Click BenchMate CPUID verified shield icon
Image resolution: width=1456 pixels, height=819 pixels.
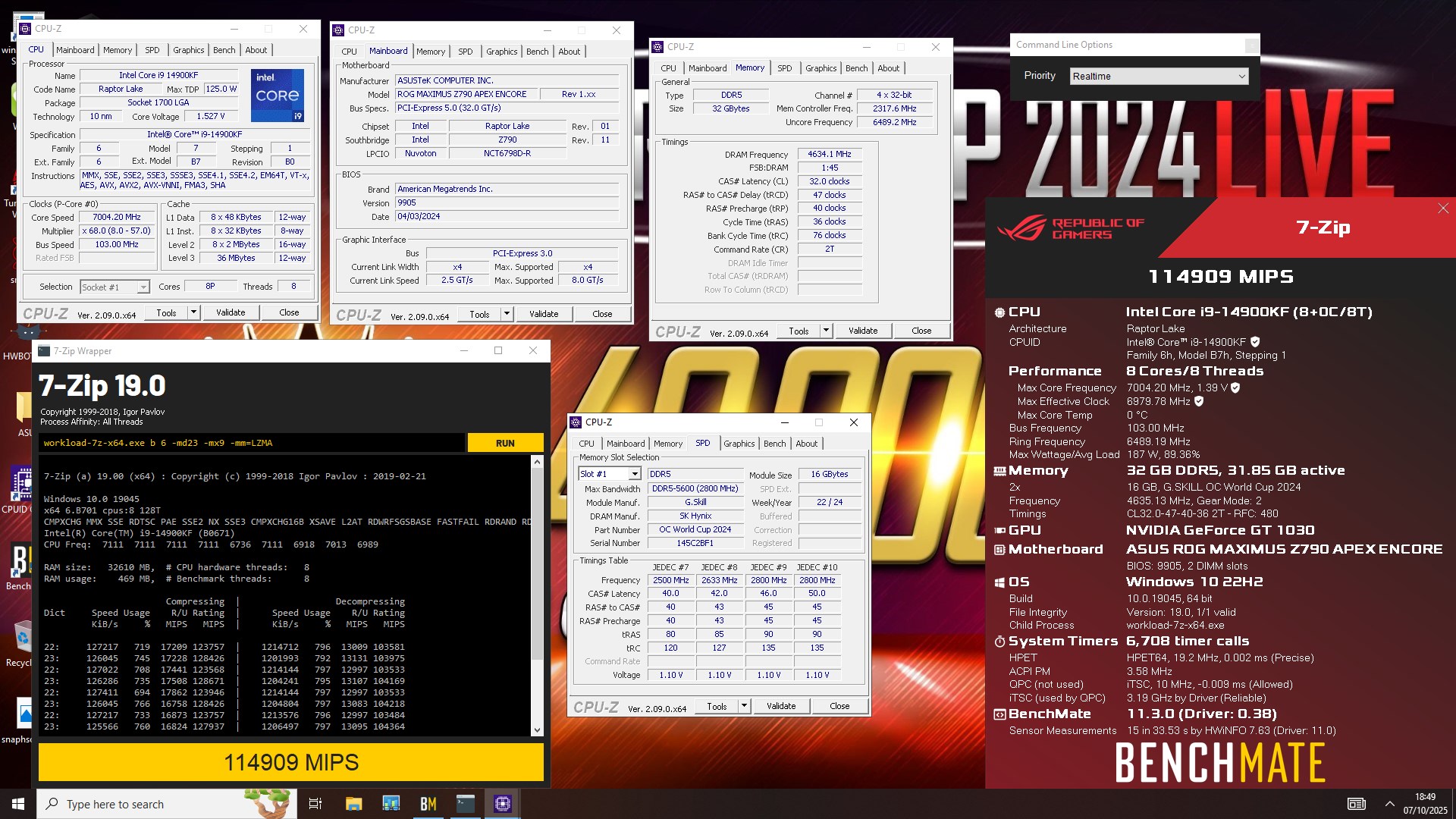[x=1255, y=342]
